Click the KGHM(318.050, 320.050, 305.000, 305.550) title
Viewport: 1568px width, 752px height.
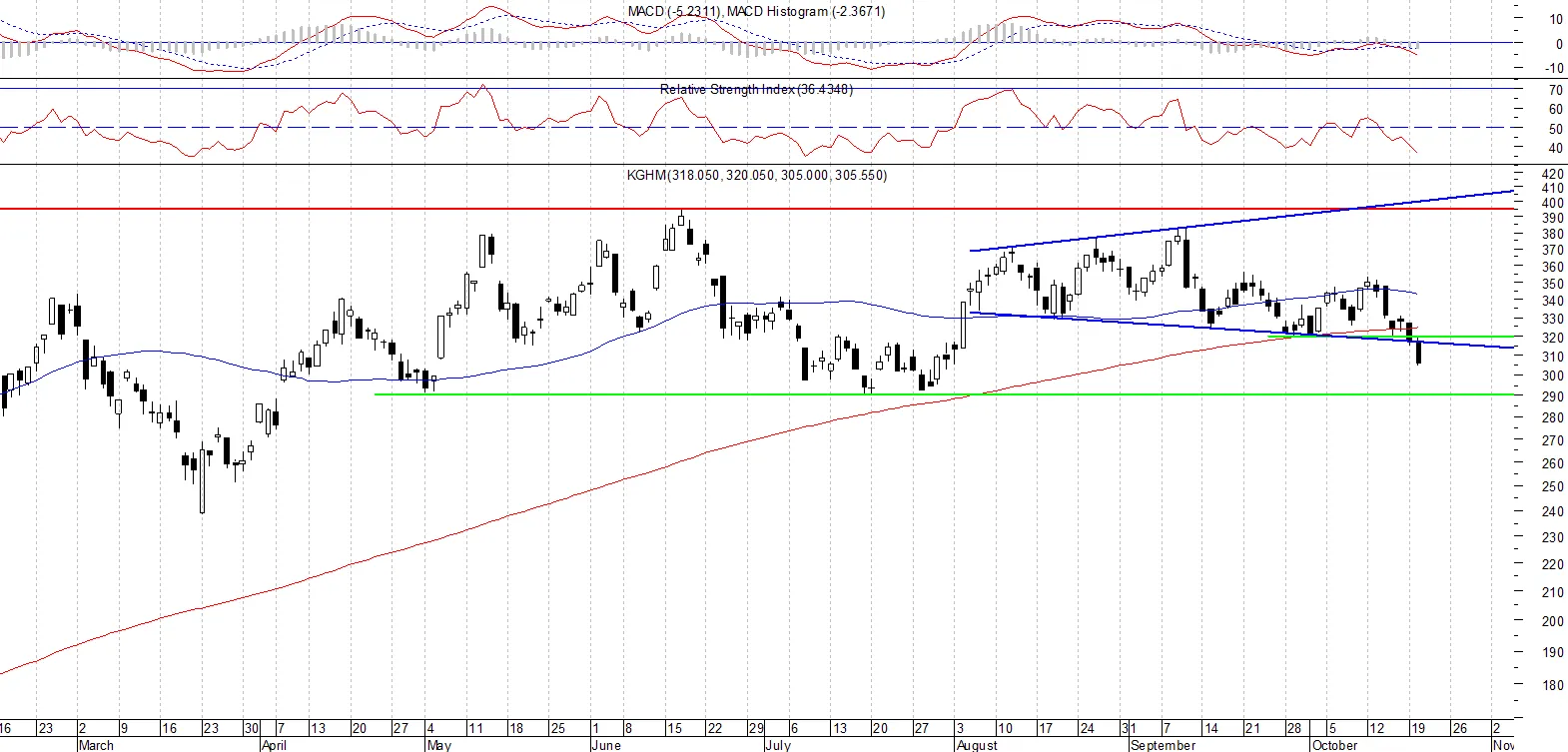click(757, 175)
